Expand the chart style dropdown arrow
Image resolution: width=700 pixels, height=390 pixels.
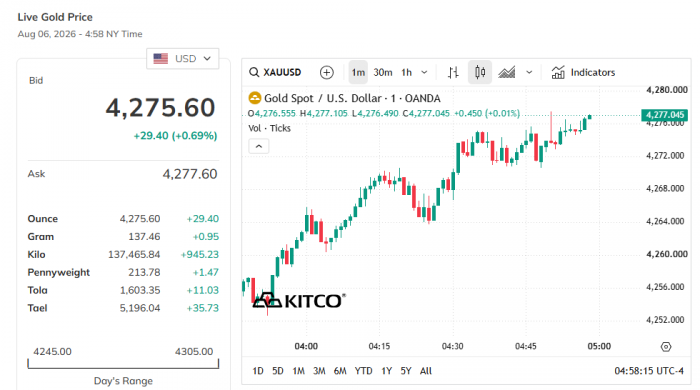[x=529, y=72]
